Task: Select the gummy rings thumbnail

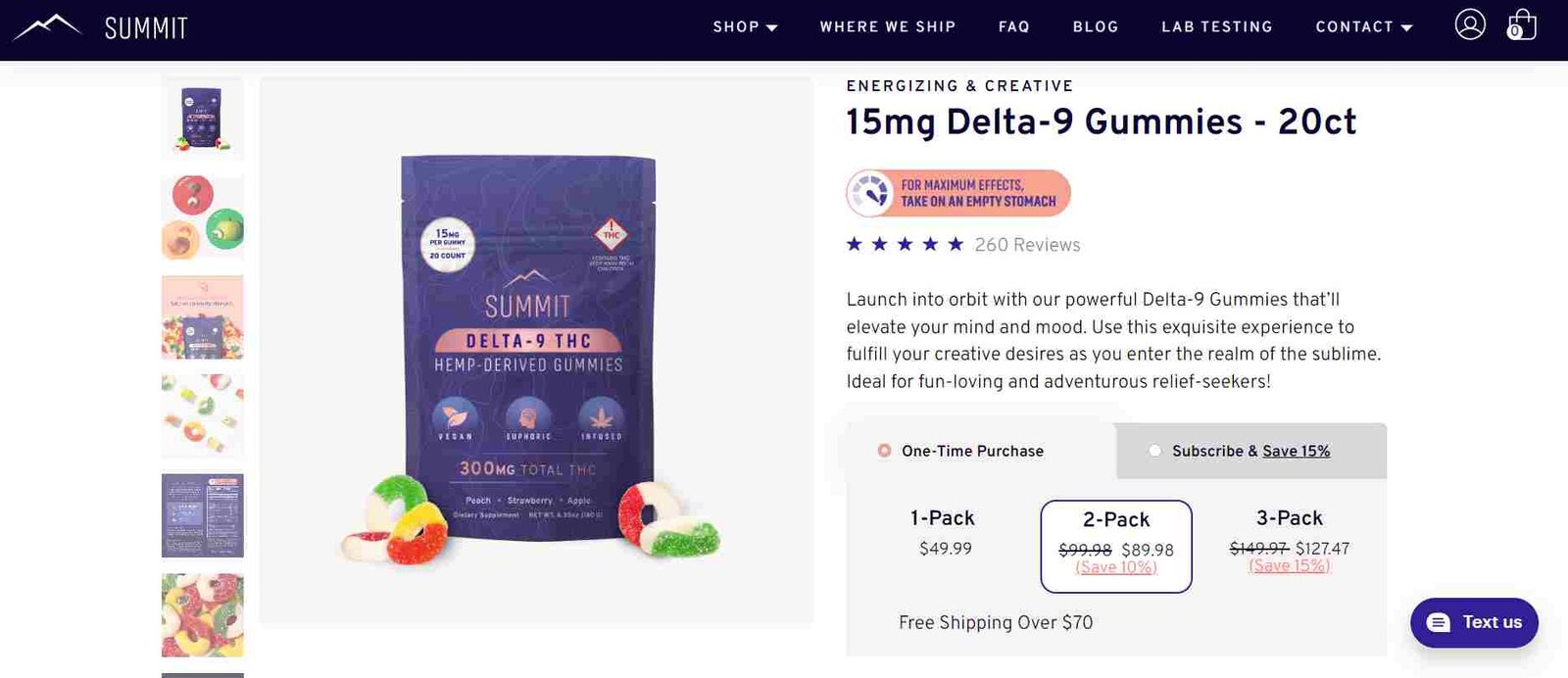Action: click(x=203, y=415)
